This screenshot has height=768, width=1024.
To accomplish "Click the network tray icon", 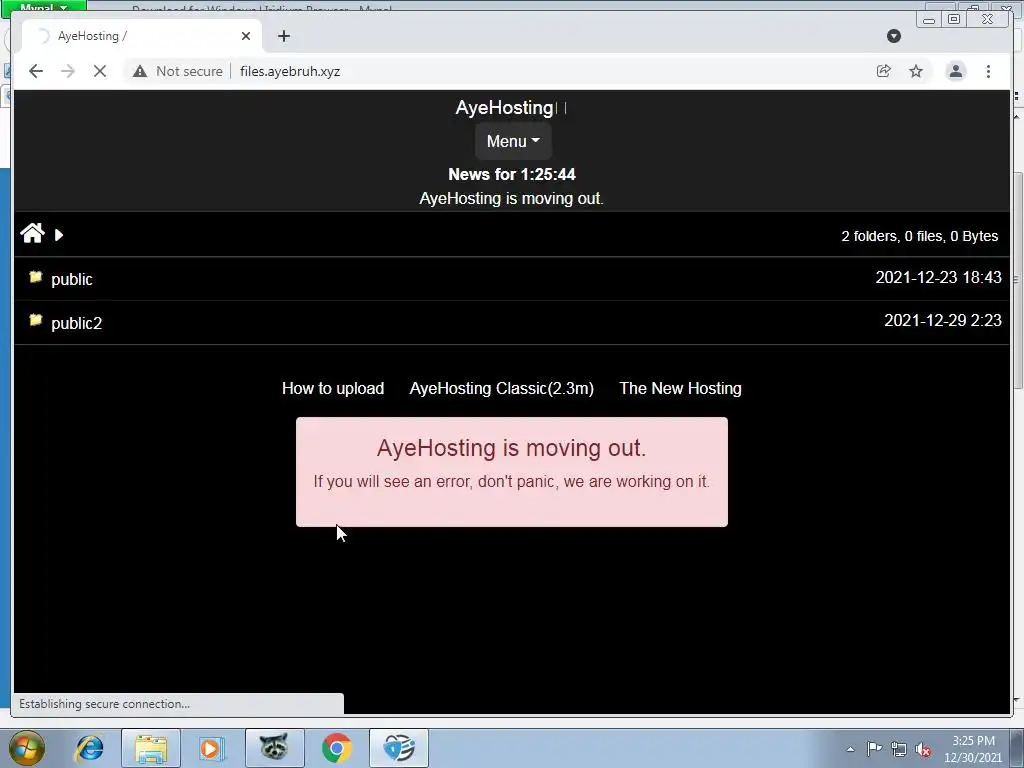I will pyautogui.click(x=899, y=749).
